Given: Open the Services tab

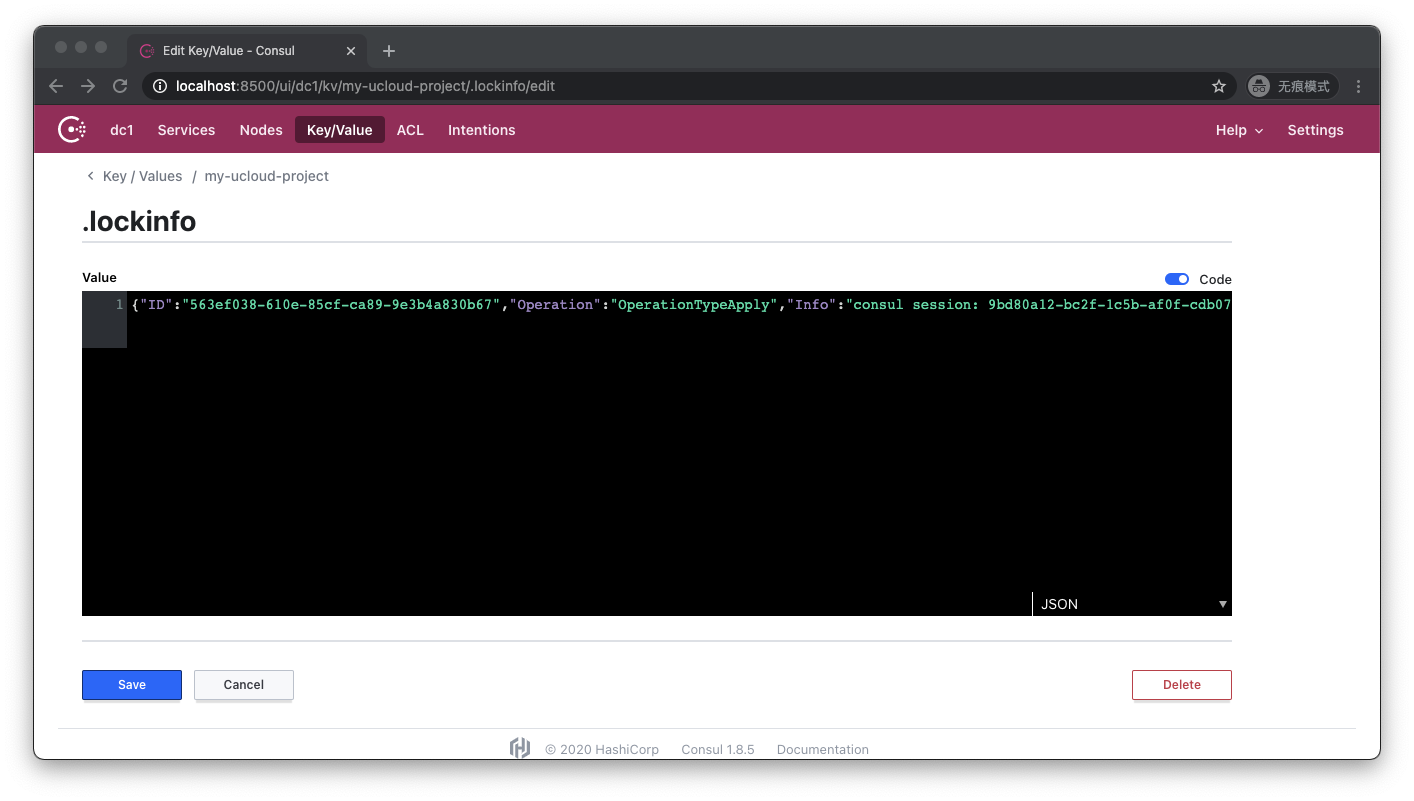Looking at the screenshot, I should (186, 130).
